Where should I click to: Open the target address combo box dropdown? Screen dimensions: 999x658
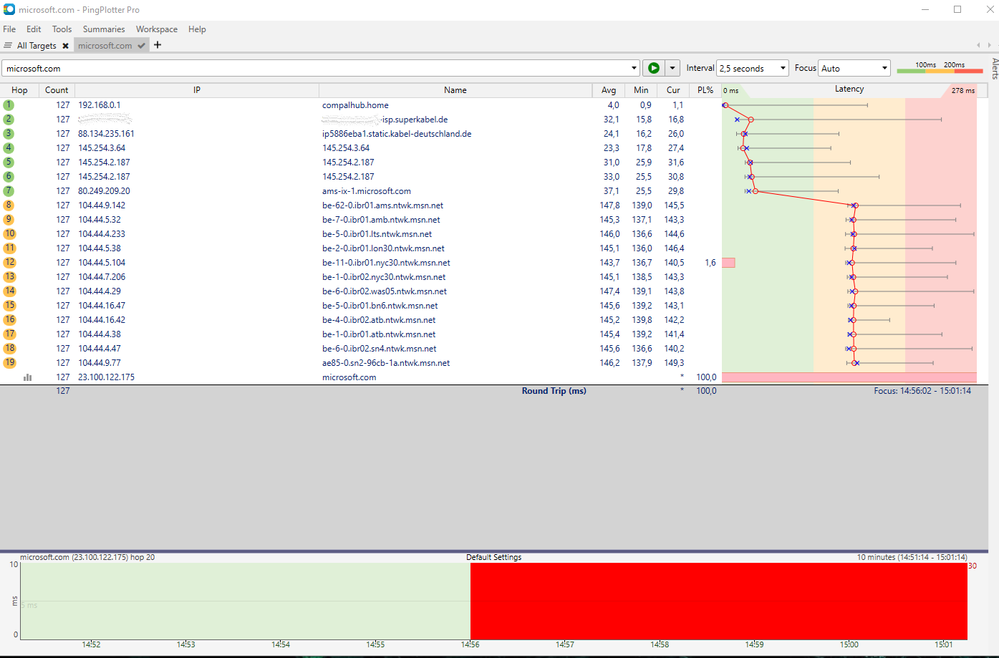click(x=633, y=68)
